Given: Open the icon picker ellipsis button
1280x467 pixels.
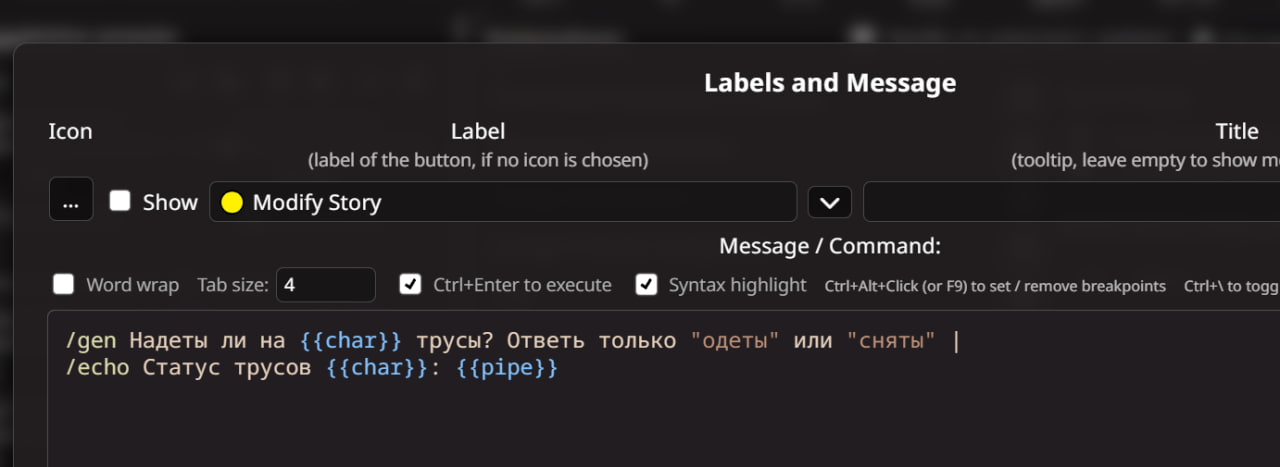Looking at the screenshot, I should click(70, 199).
